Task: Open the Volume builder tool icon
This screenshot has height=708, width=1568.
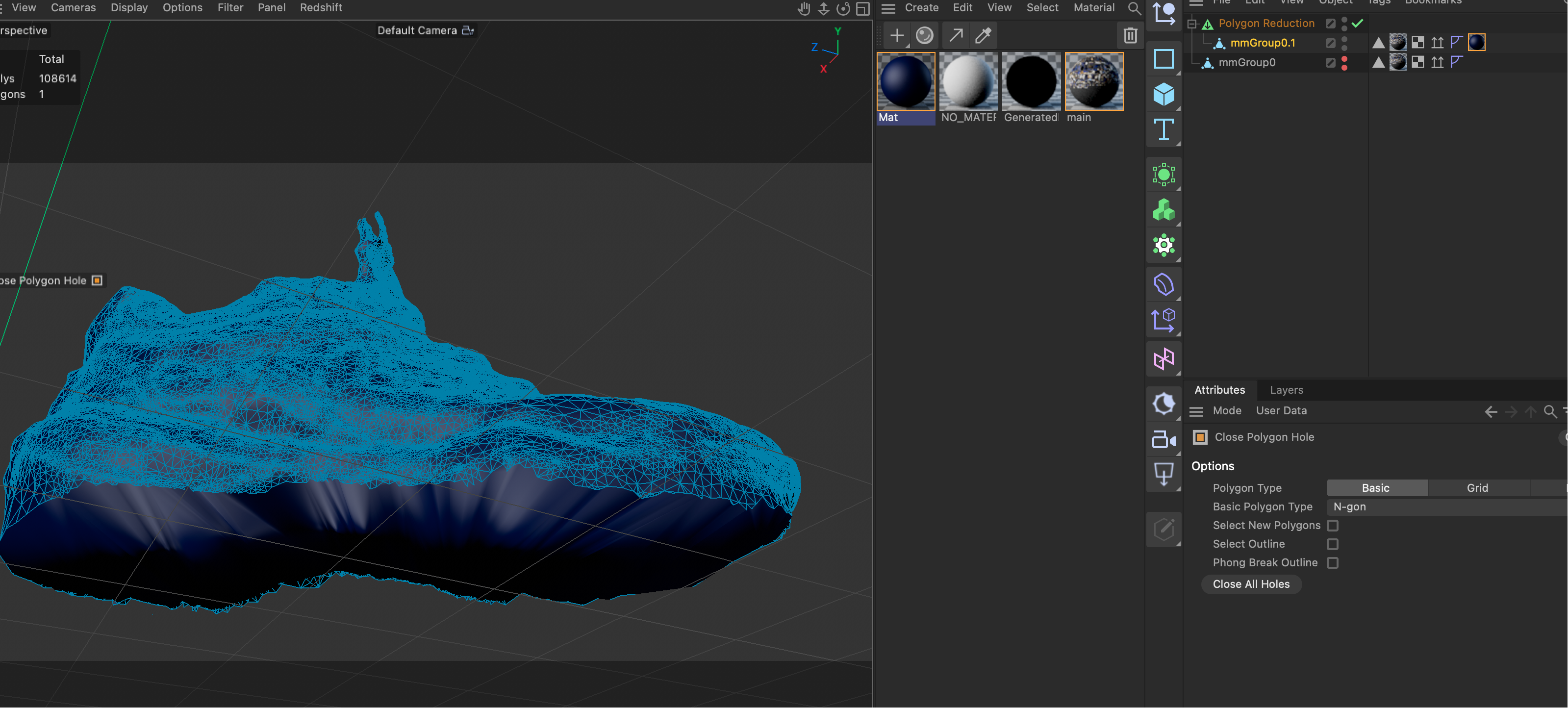Action: pyautogui.click(x=1163, y=284)
